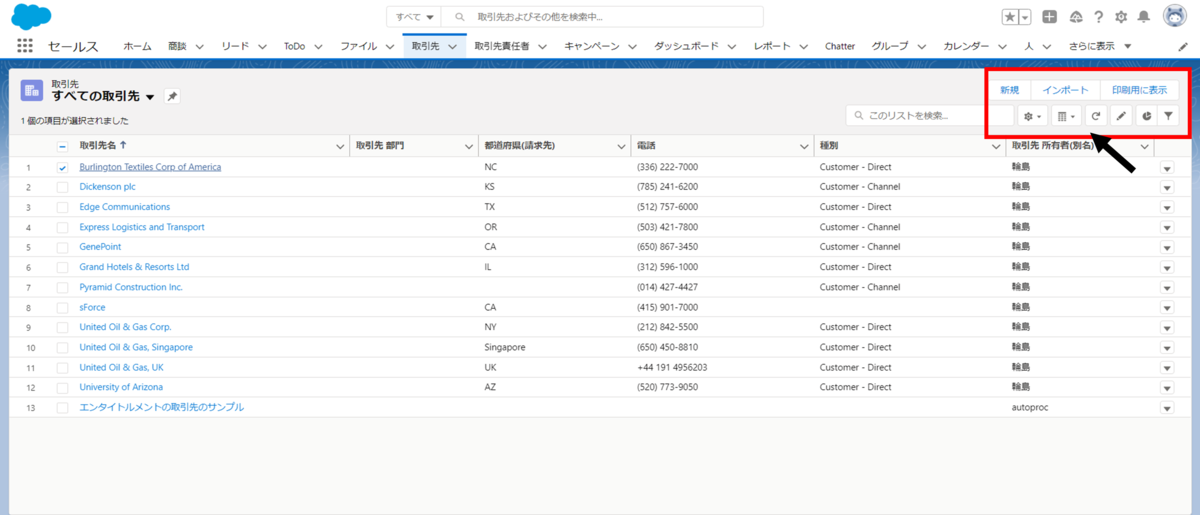This screenshot has width=1200, height=515.
Task: Open 取引先名 column options chevron
Action: click(338, 146)
